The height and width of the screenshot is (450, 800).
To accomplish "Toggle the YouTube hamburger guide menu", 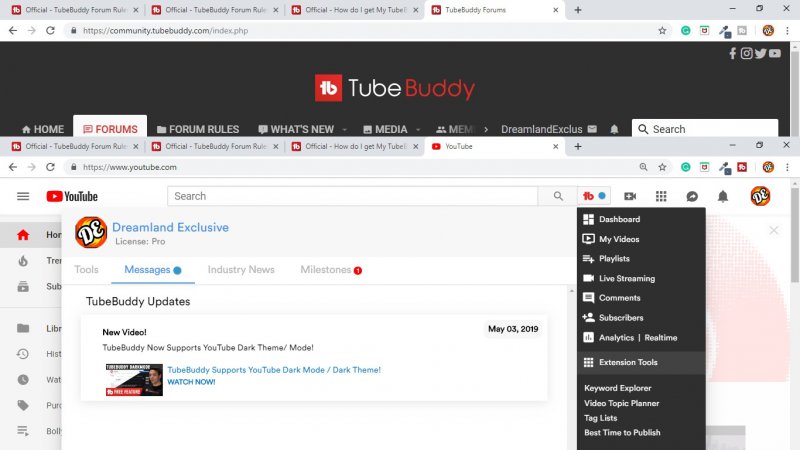I will [23, 196].
